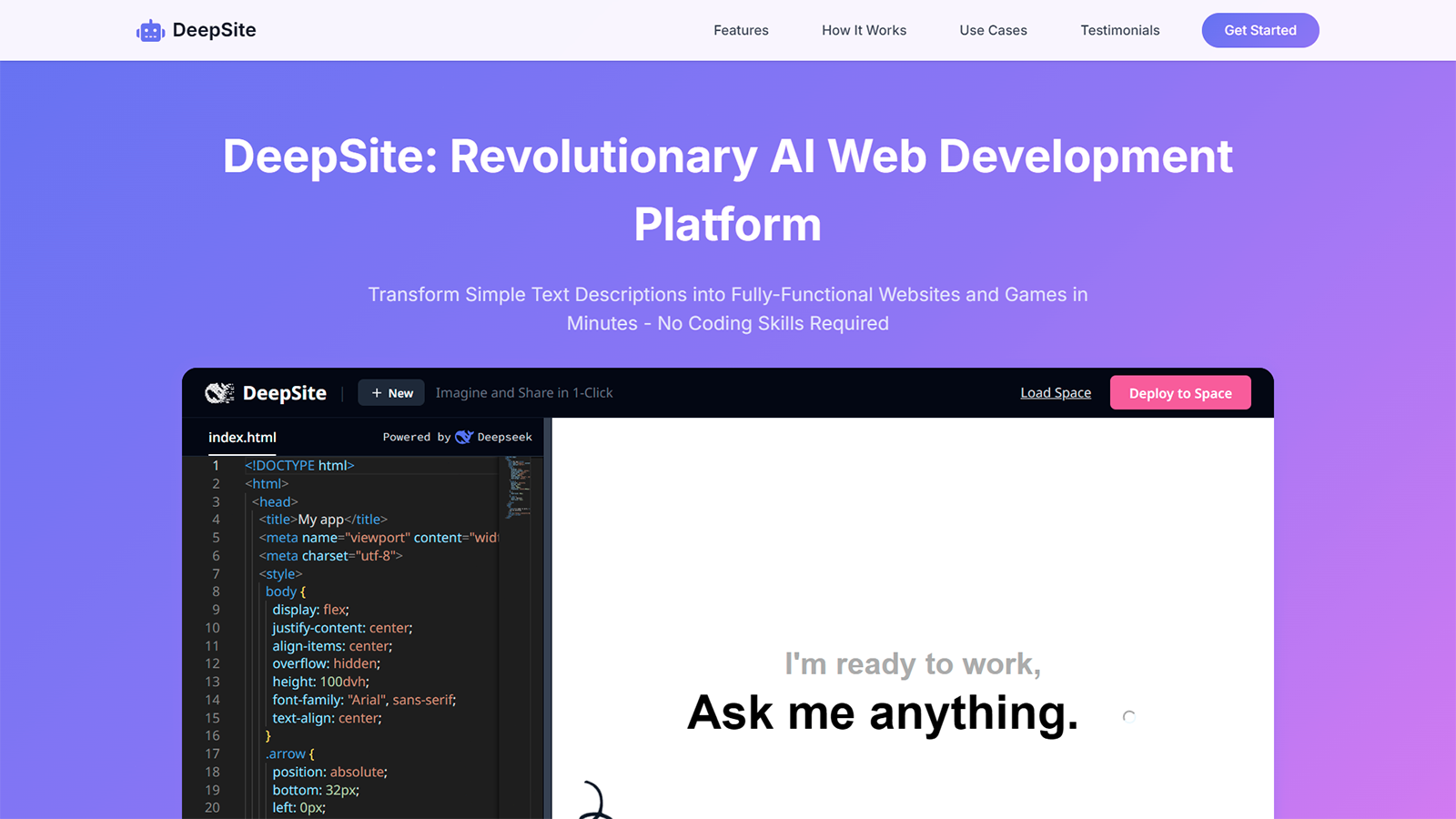Click the 'align-items: center;' line
This screenshot has height=819, width=1456.
tap(332, 646)
